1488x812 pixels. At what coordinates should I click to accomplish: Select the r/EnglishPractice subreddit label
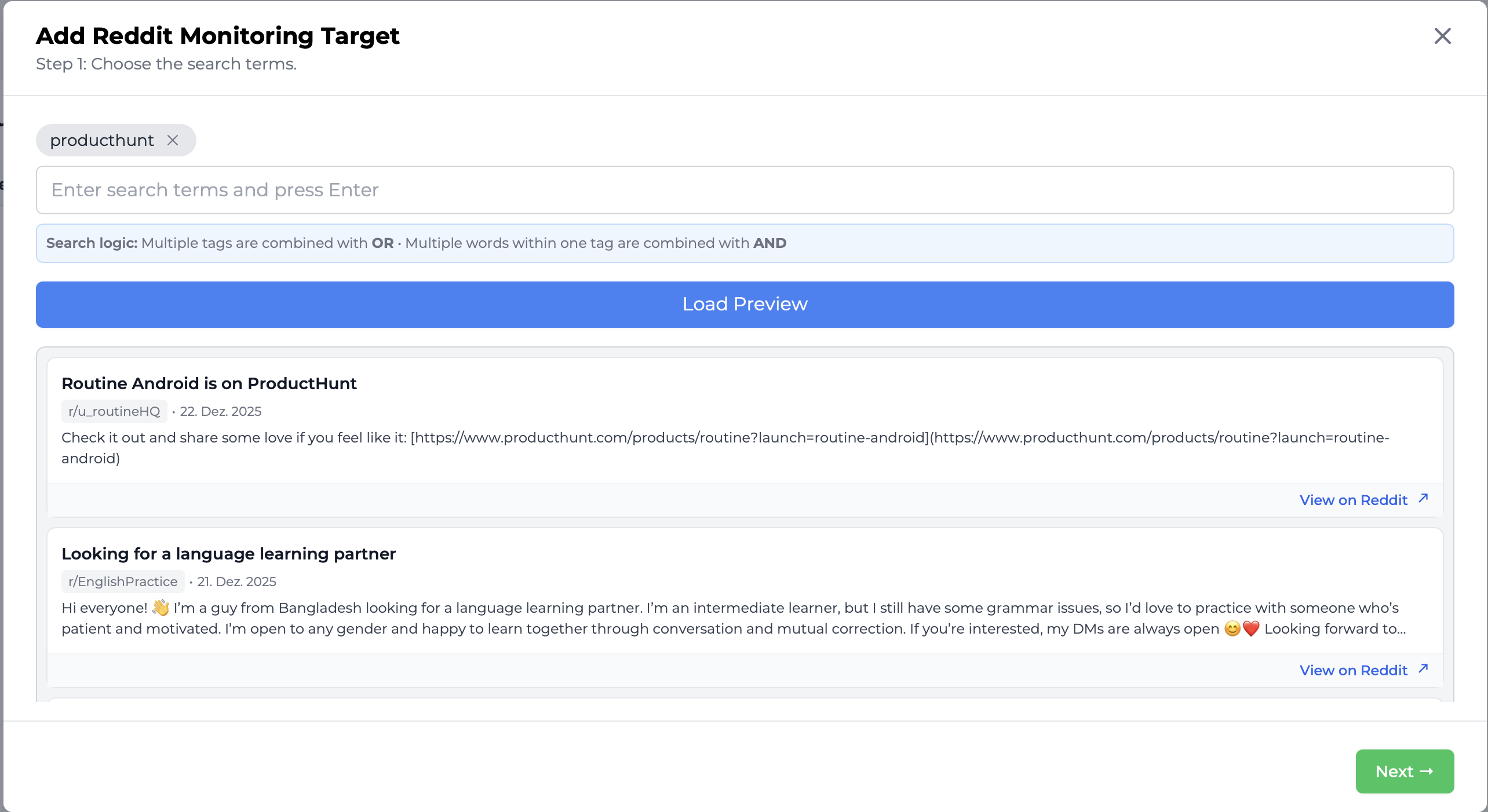(x=122, y=581)
